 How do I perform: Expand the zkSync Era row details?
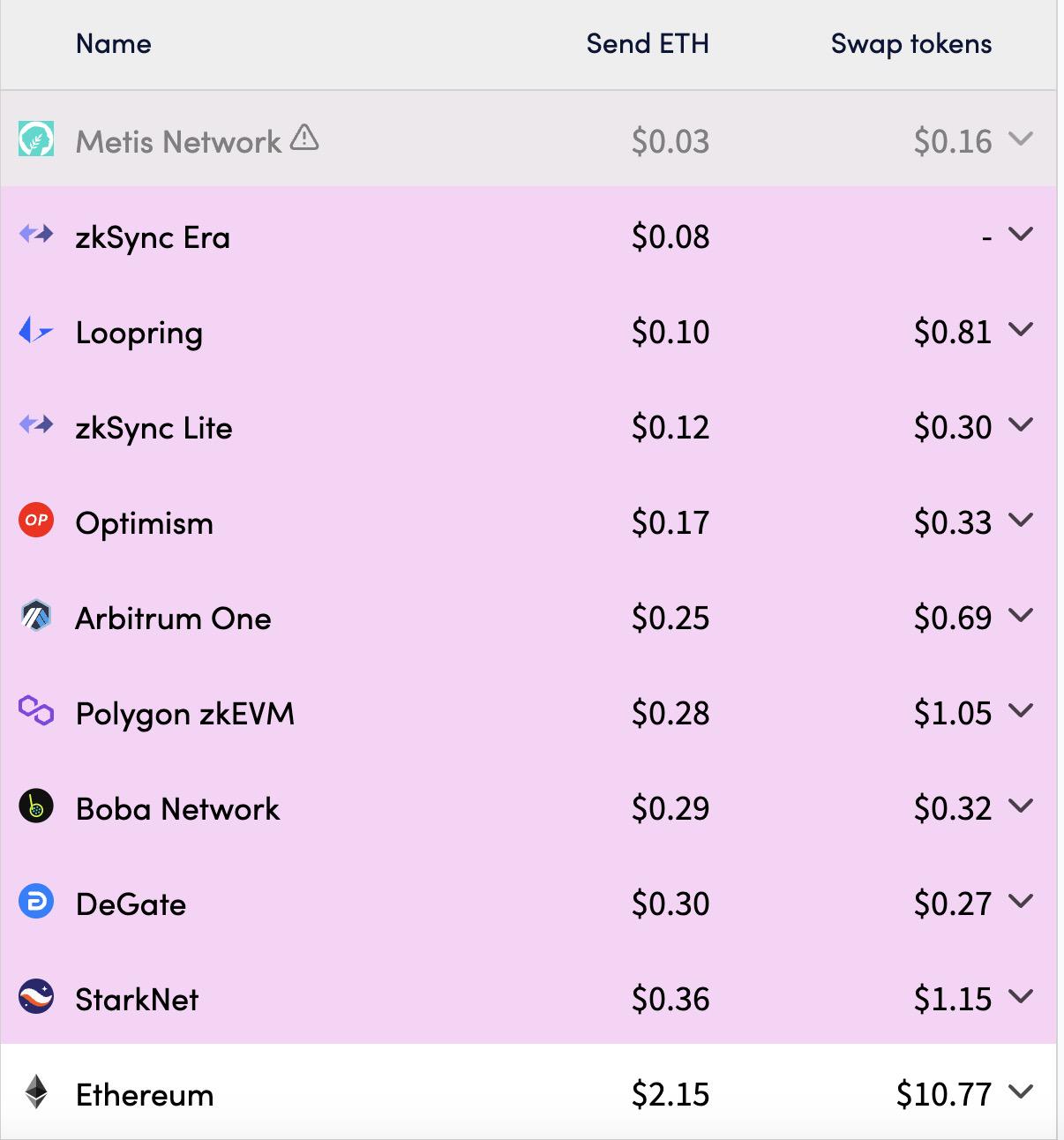pyautogui.click(x=1020, y=235)
